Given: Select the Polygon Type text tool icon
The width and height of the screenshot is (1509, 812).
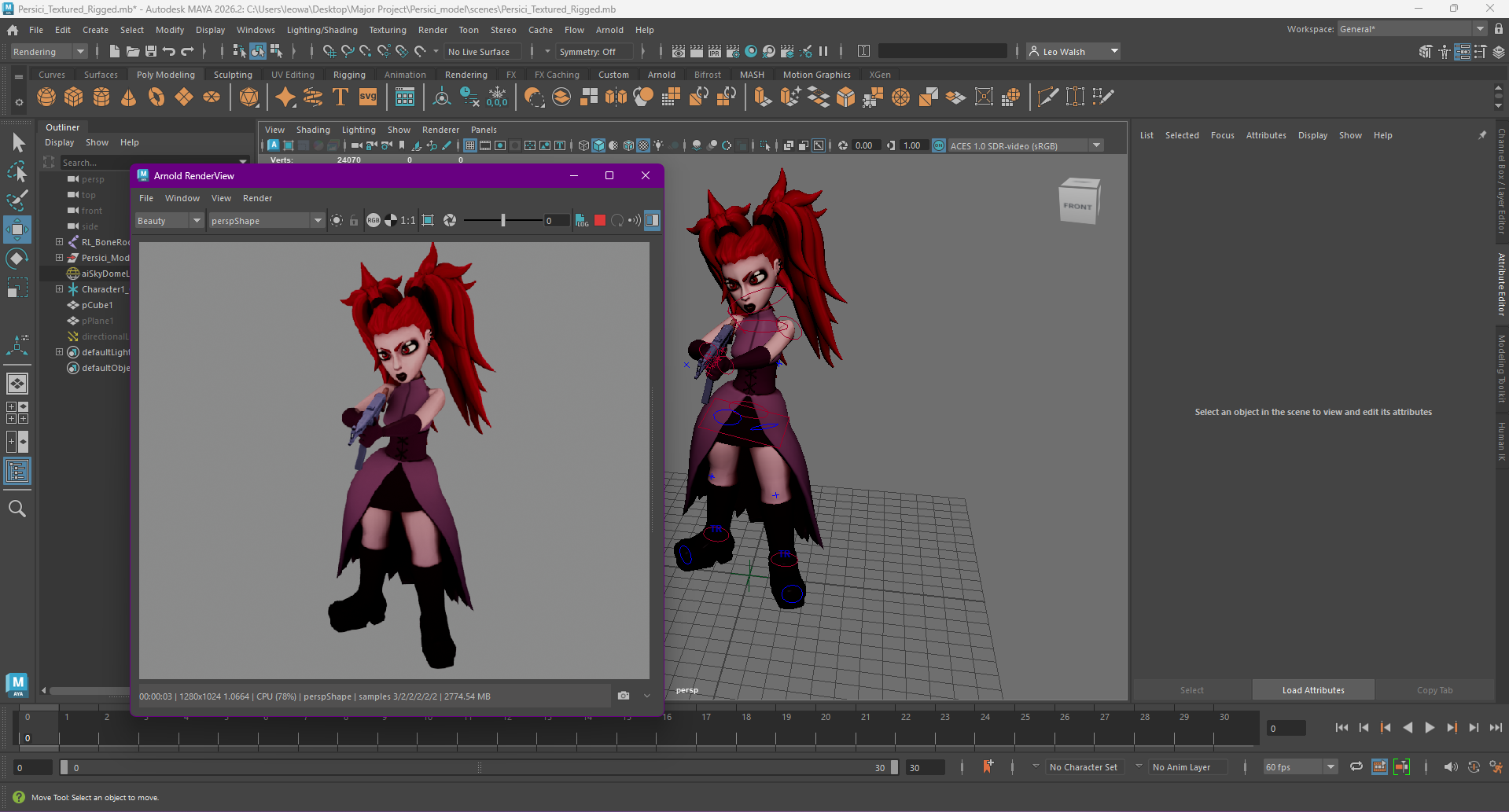Looking at the screenshot, I should (340, 97).
